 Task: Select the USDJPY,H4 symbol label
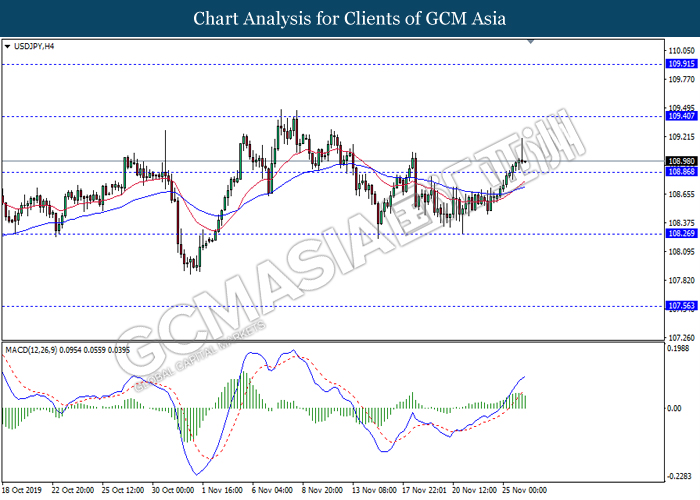coord(34,46)
